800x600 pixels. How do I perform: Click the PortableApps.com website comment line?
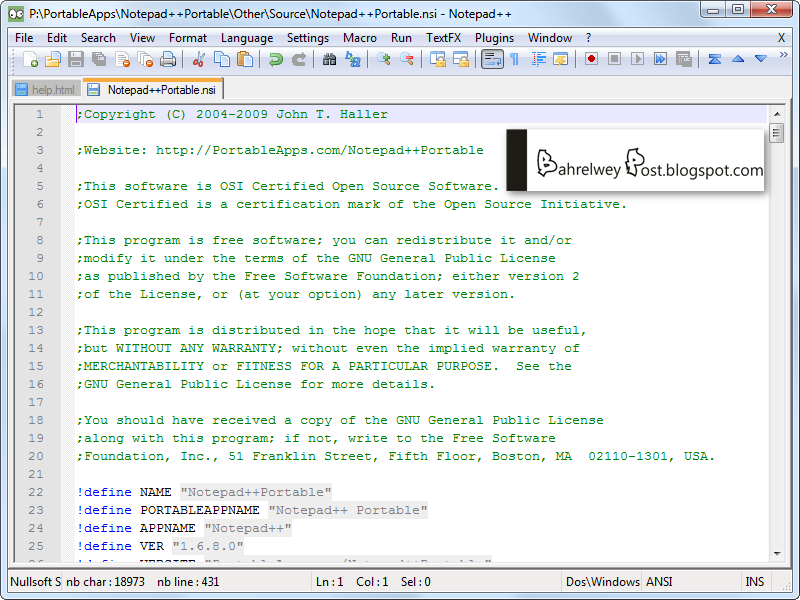coord(280,150)
